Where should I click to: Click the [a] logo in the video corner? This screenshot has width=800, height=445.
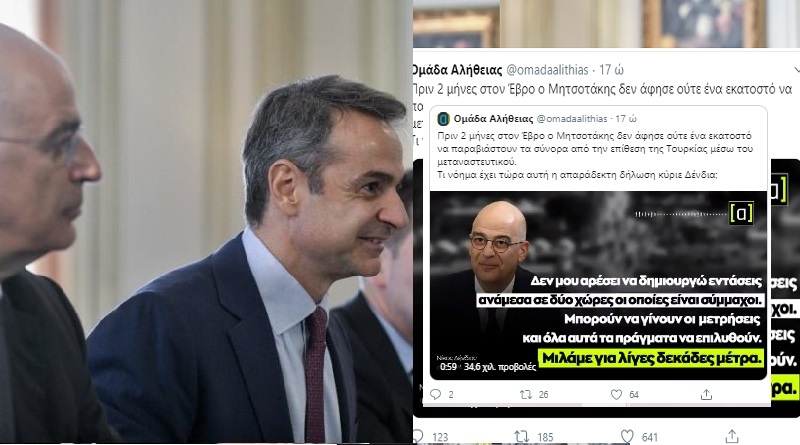click(x=741, y=212)
